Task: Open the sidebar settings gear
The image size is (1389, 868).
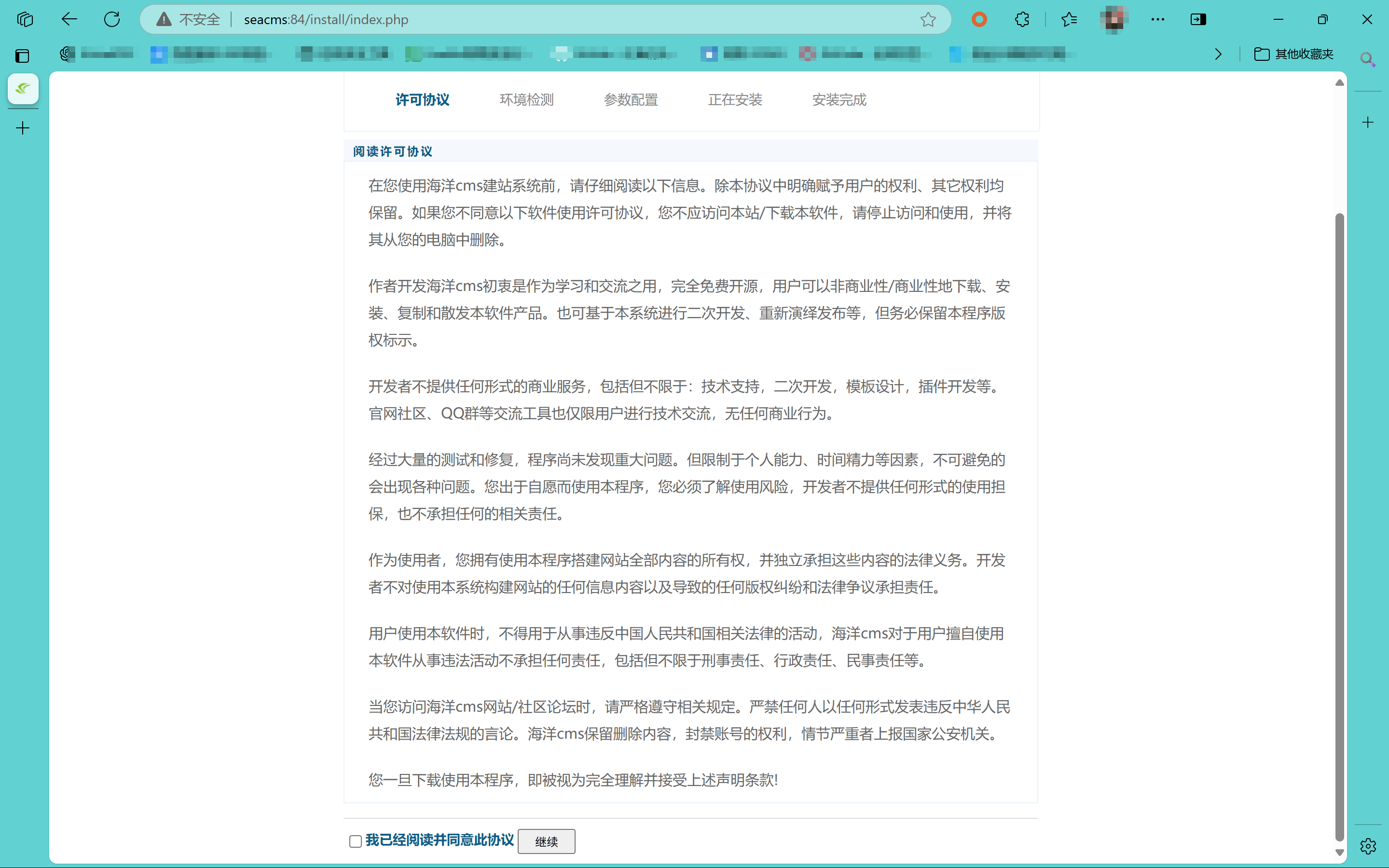Action: [x=1368, y=846]
